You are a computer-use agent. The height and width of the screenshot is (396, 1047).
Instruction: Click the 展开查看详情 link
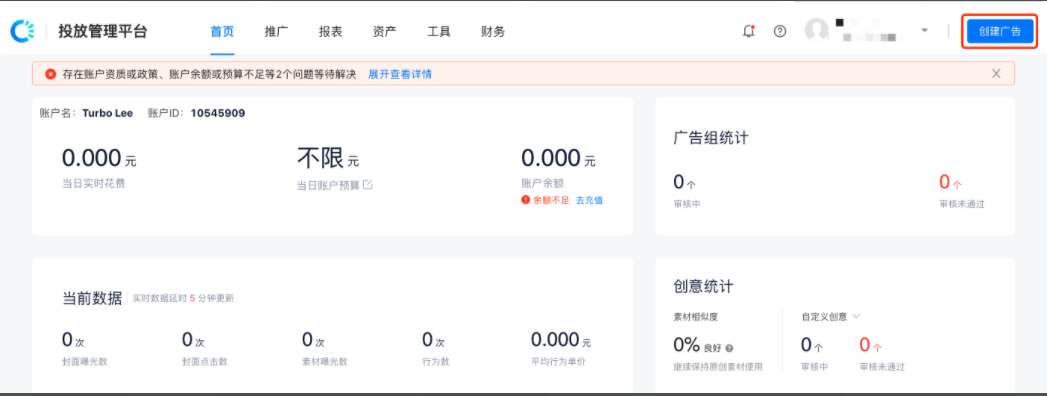pos(400,74)
